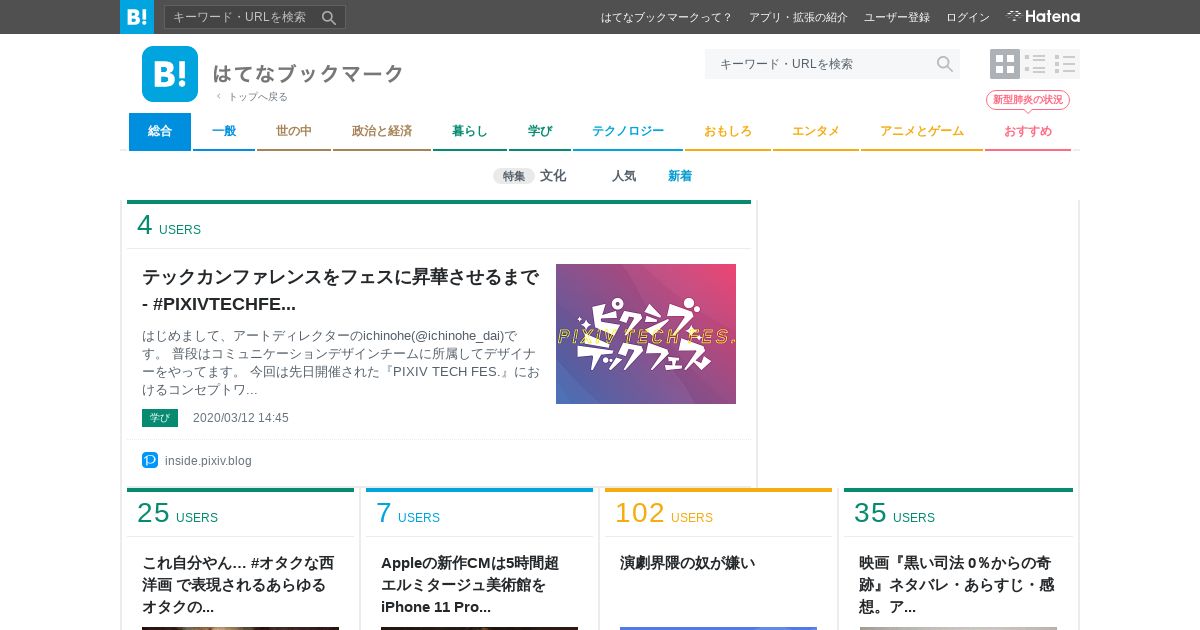Open article 映画『黒い司法 0％からの奇跡』
This screenshot has height=630, width=1200.
pos(957,585)
